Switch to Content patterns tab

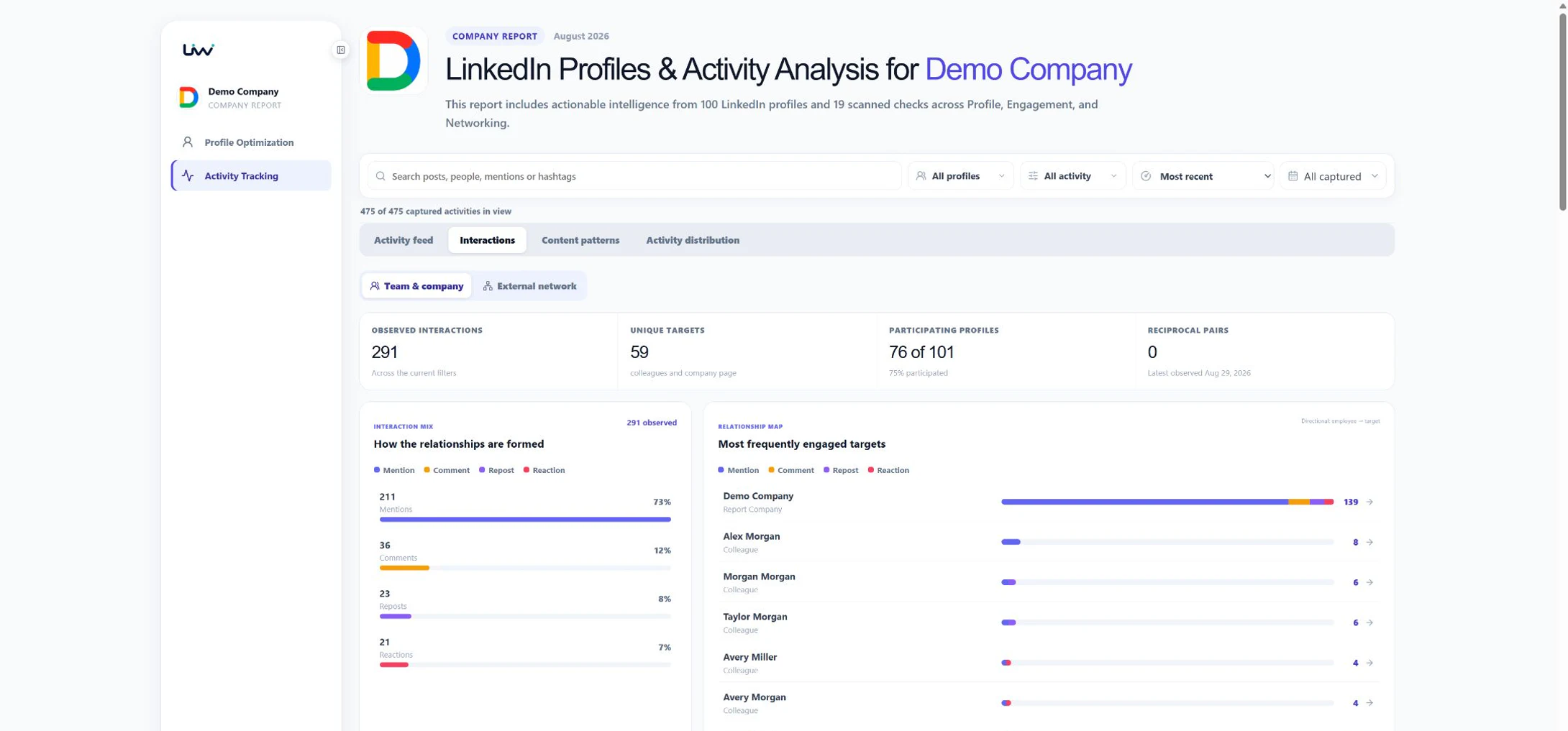(x=580, y=240)
